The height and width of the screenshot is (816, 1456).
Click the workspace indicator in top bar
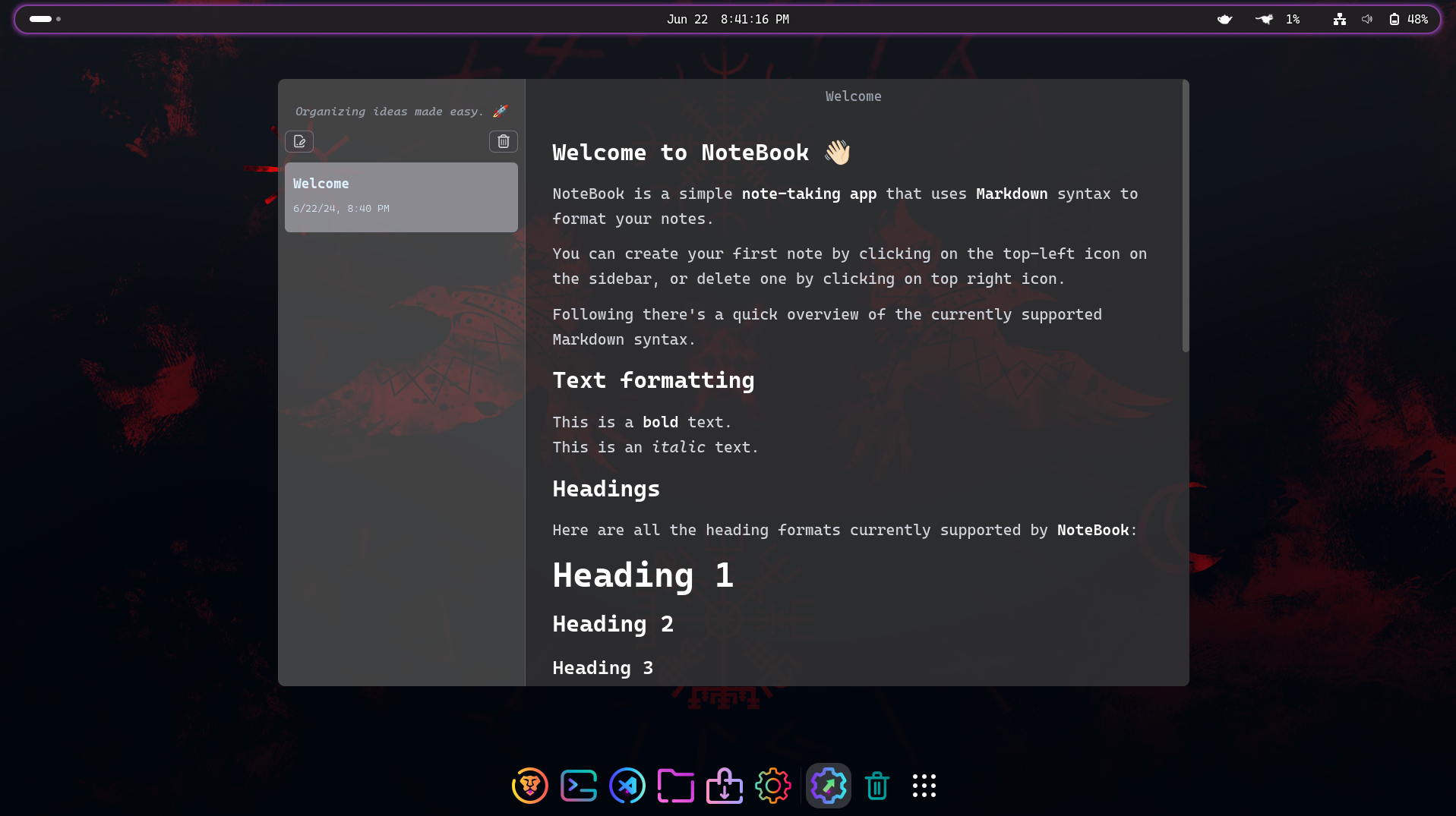pos(45,19)
